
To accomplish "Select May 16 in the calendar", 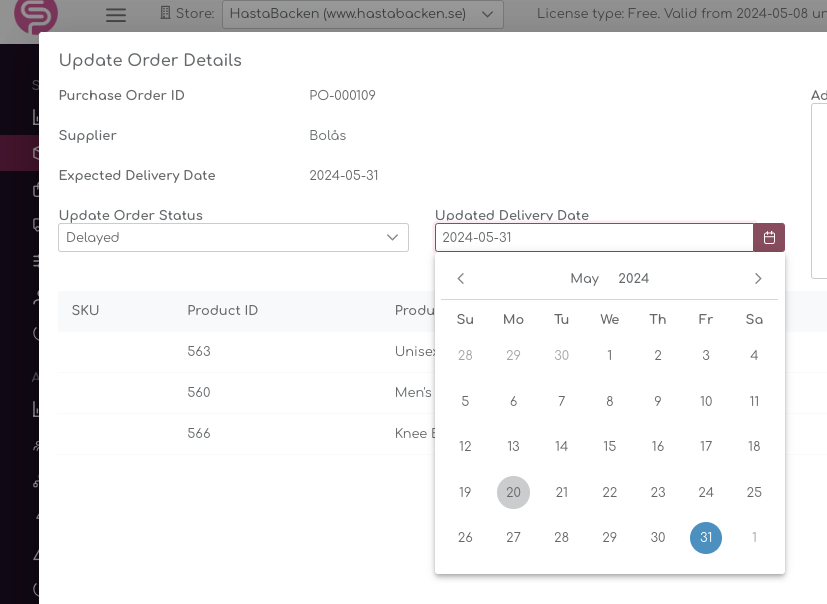I will pyautogui.click(x=658, y=446).
